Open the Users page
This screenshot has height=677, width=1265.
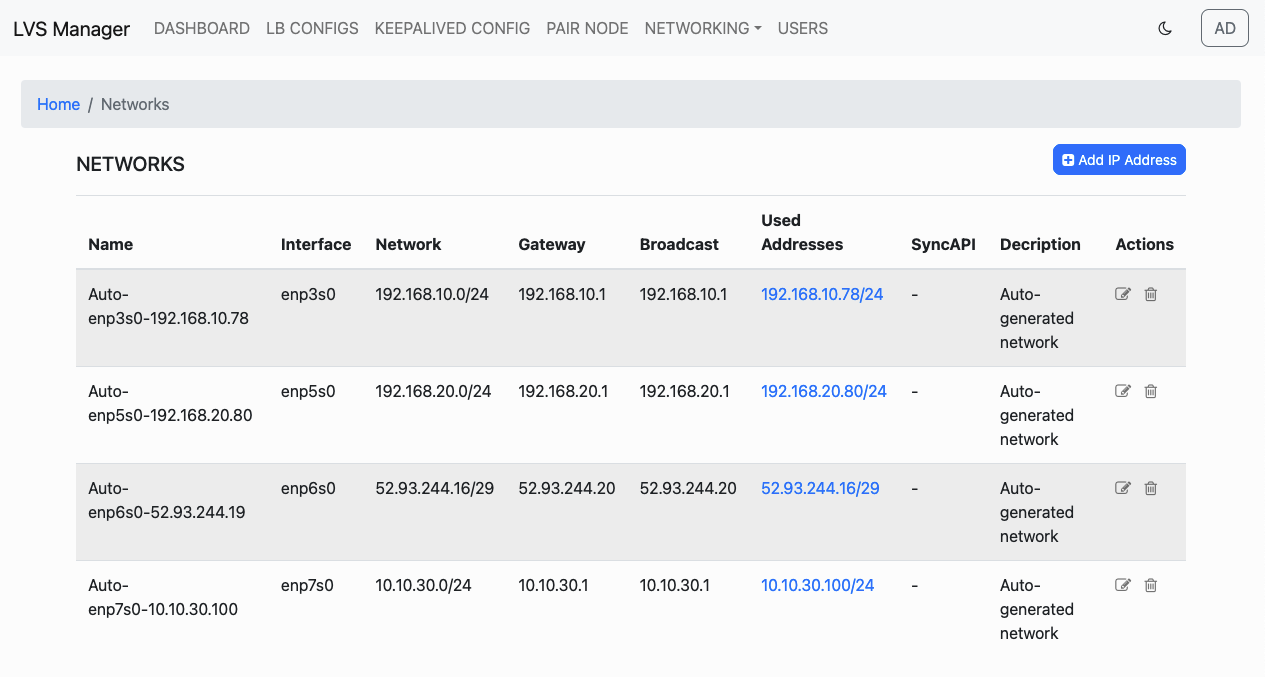[803, 28]
